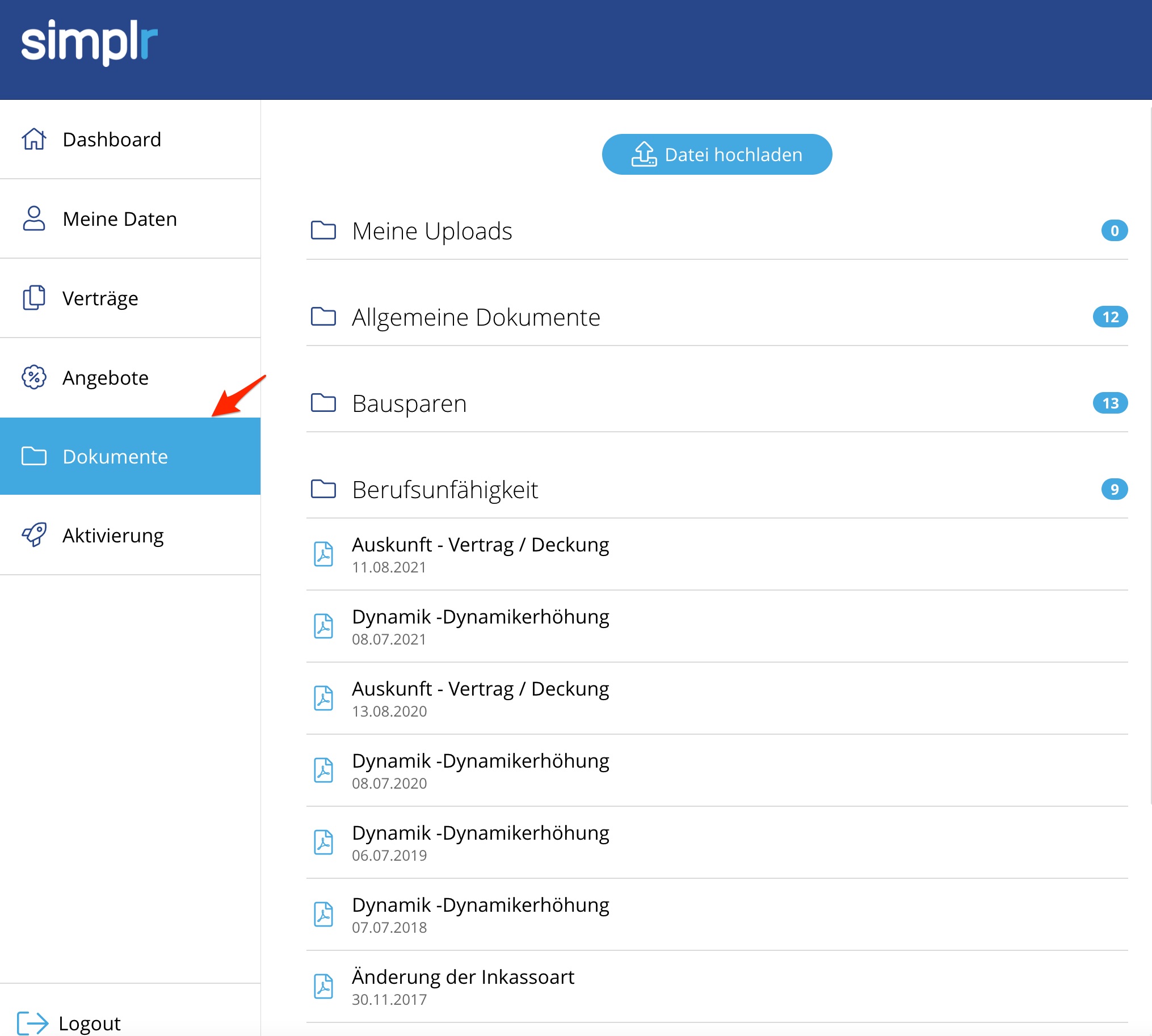Click the Verträge documents icon

(33, 298)
